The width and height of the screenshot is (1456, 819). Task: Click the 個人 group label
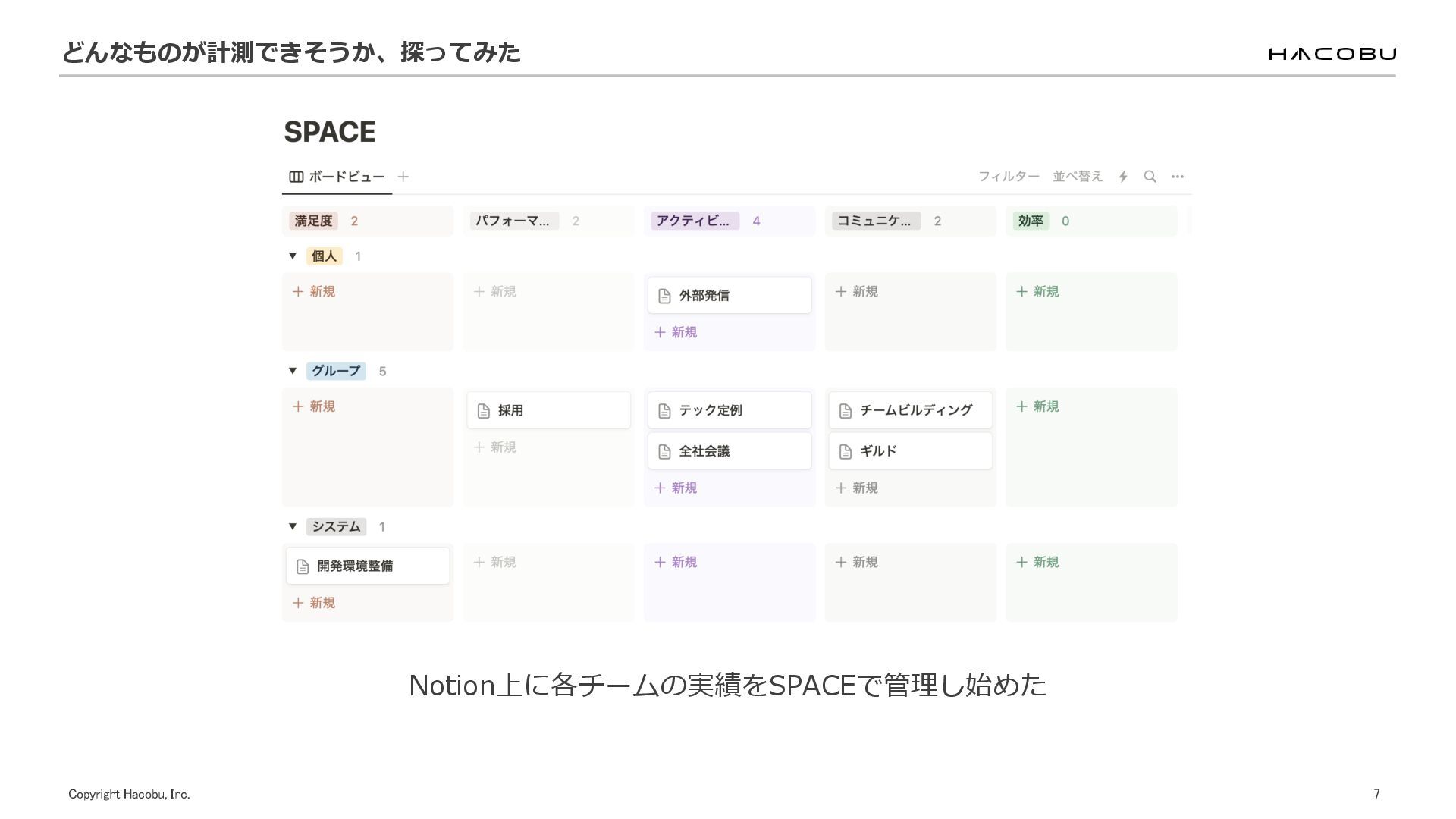[x=325, y=256]
